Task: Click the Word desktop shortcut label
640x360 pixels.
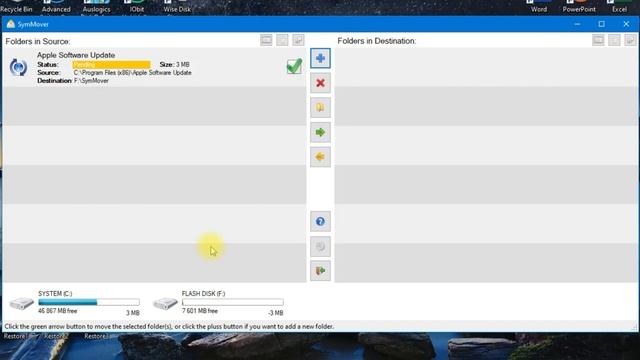Action: 539,9
